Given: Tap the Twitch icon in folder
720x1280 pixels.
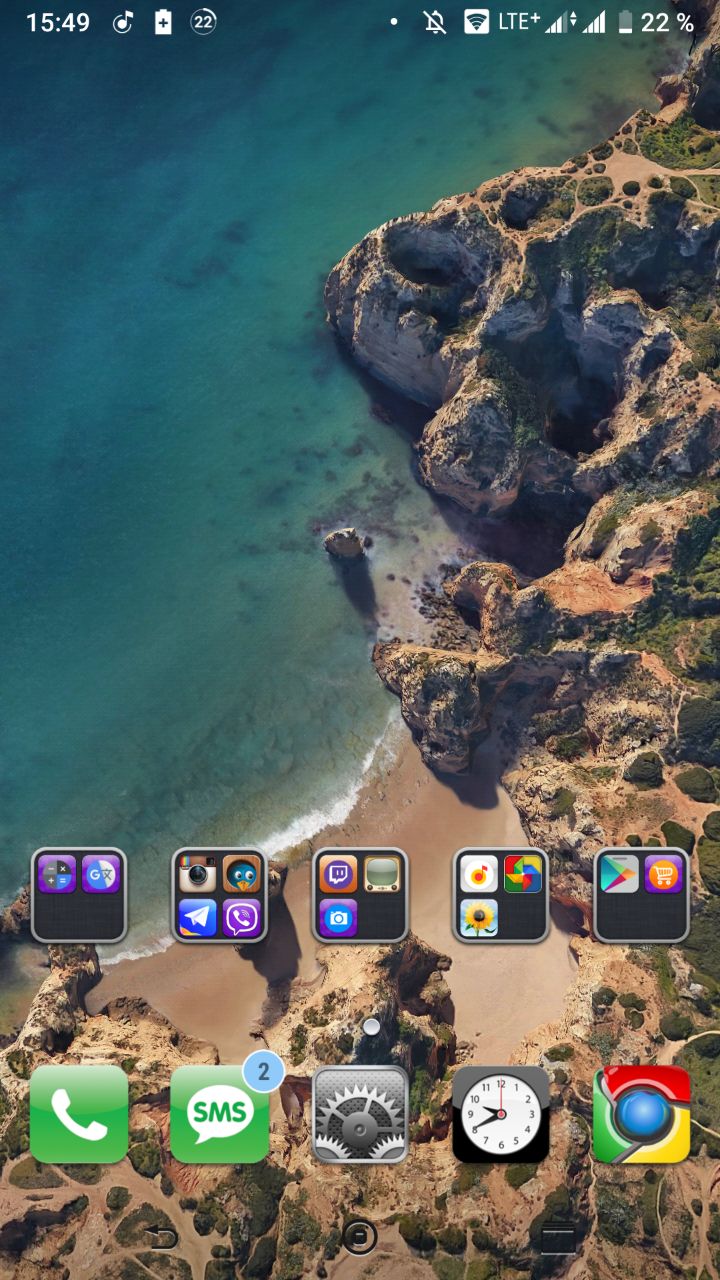Looking at the screenshot, I should pyautogui.click(x=338, y=874).
